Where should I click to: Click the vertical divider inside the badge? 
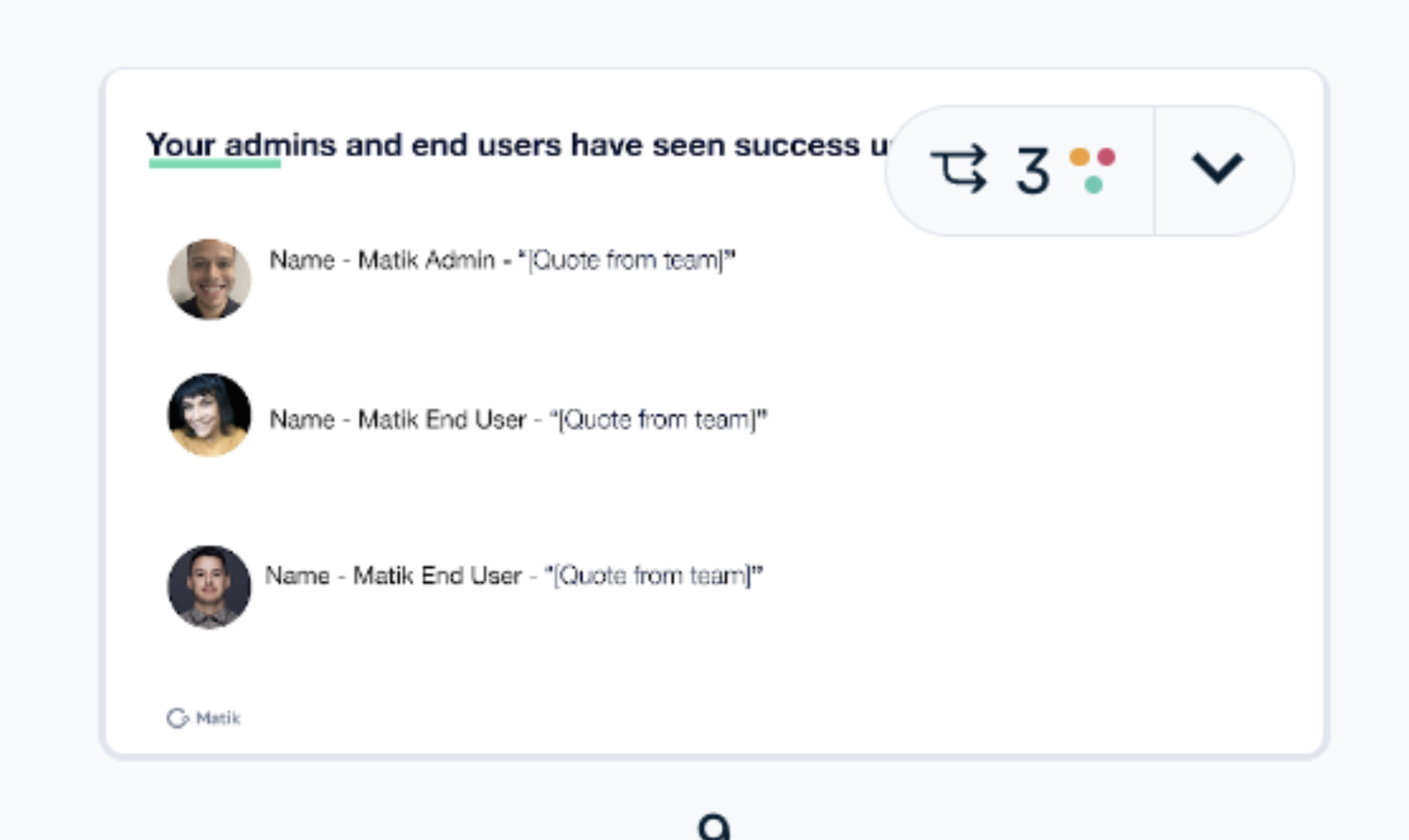point(1154,170)
